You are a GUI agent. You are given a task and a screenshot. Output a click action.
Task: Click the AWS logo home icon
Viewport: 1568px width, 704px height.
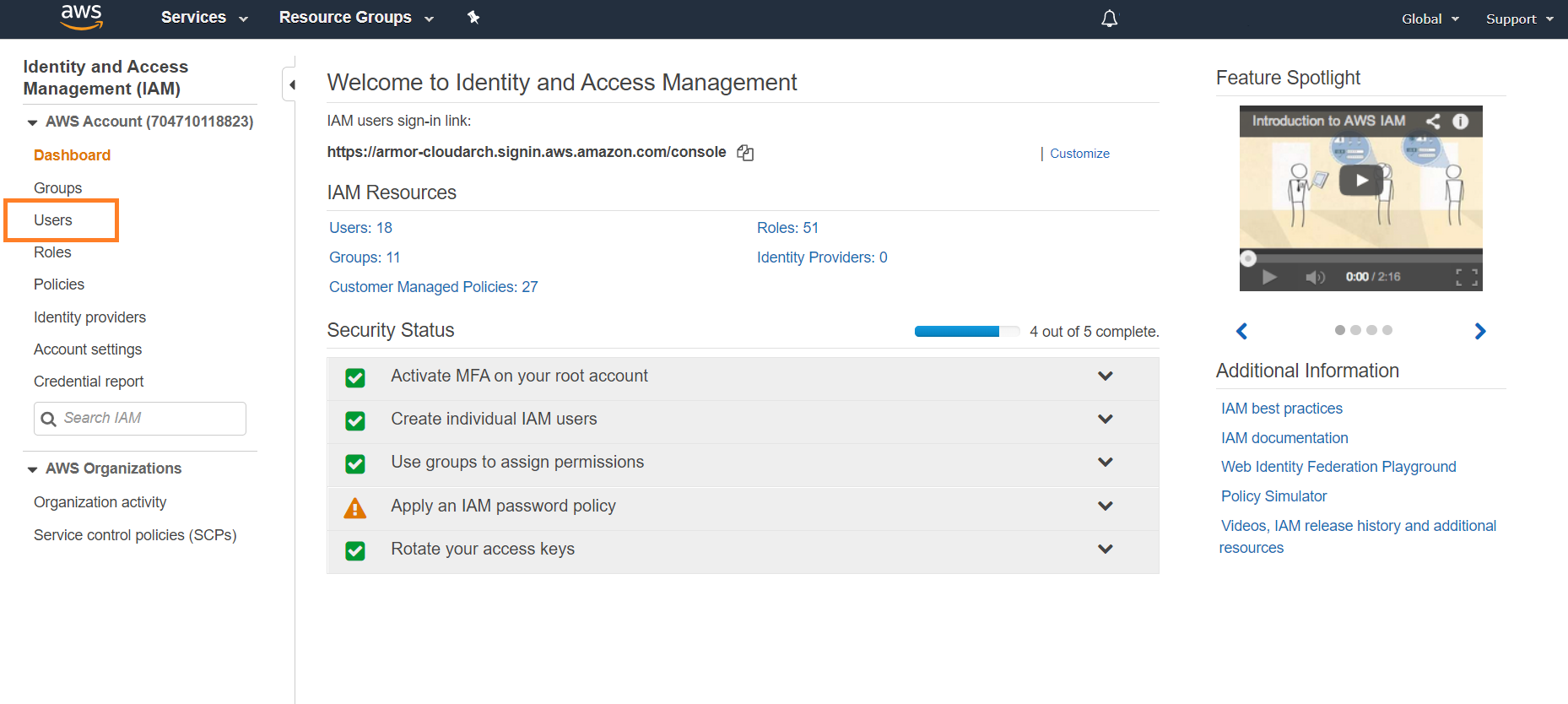tap(82, 17)
